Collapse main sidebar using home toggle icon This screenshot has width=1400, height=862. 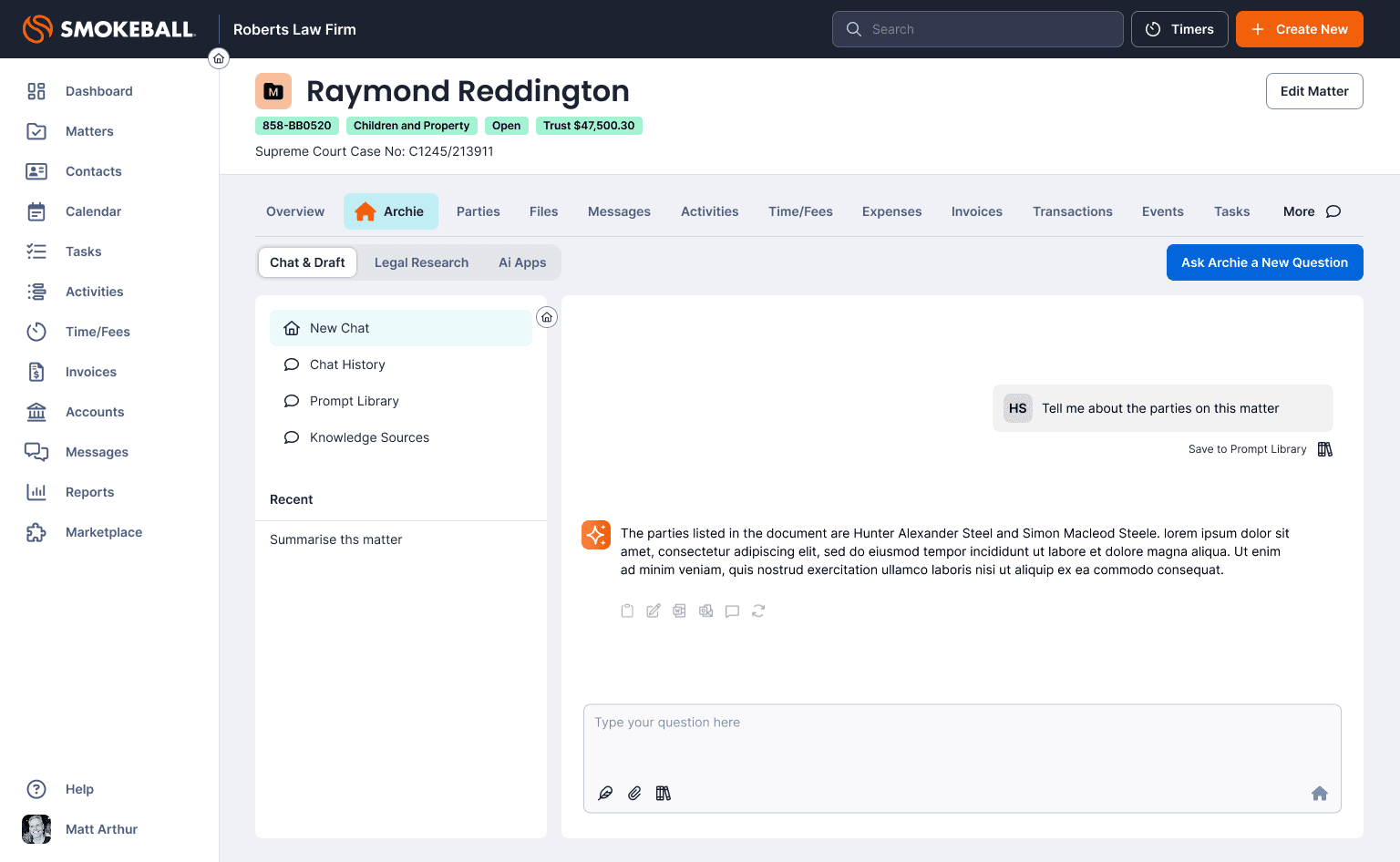pos(219,58)
